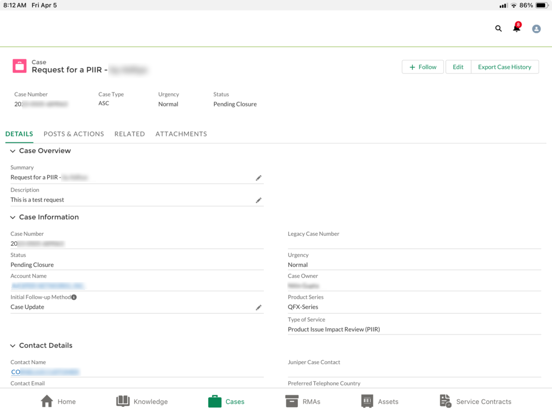Collapse the Case Information section

[13, 217]
